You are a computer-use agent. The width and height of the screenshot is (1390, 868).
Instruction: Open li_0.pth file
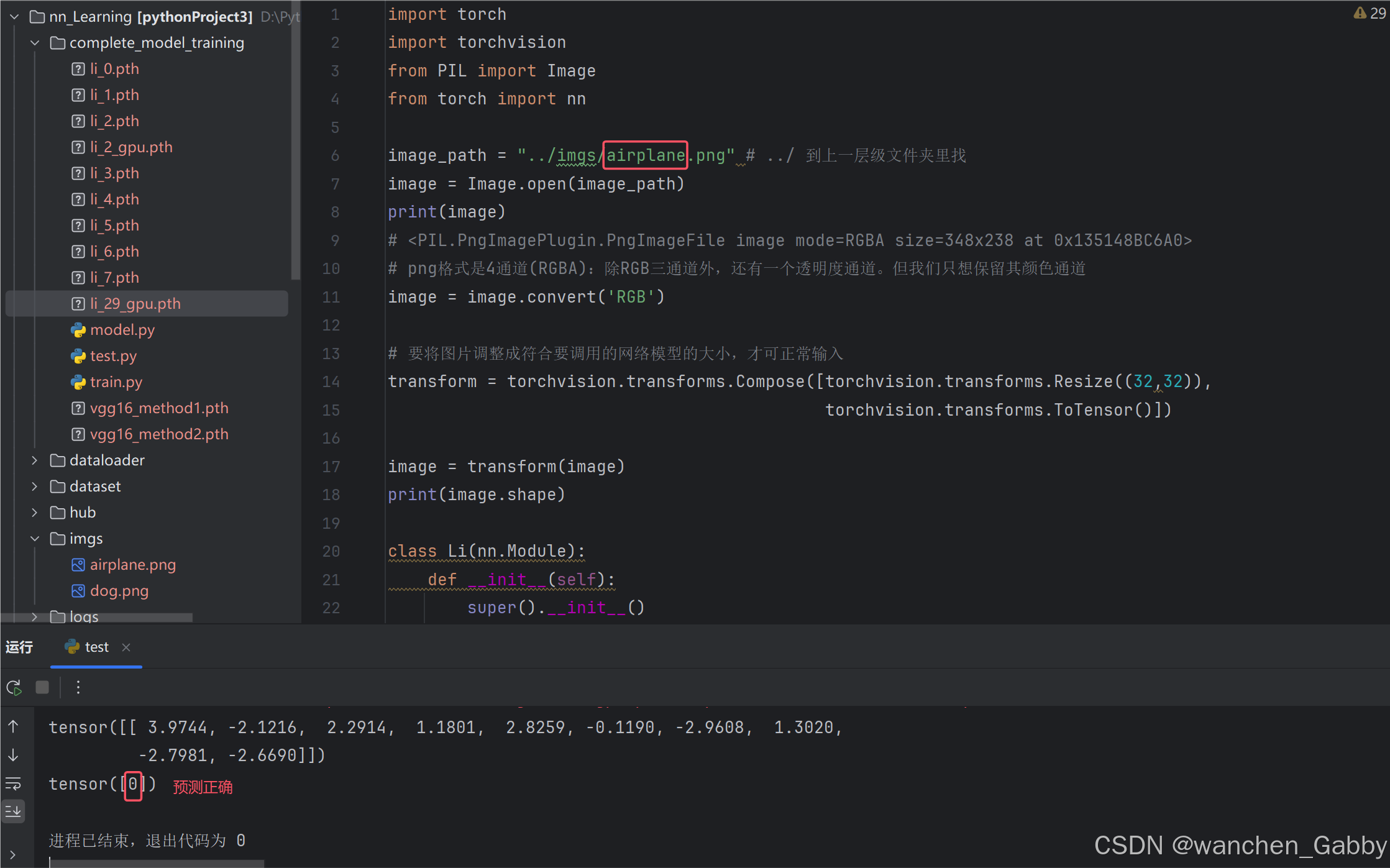pos(114,69)
